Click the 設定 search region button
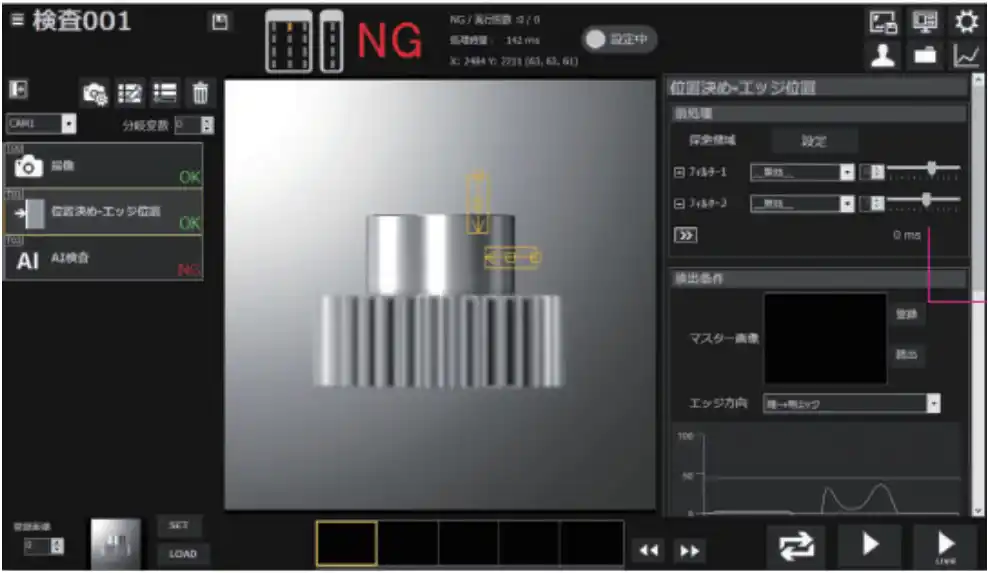The width and height of the screenshot is (988, 573). [813, 141]
